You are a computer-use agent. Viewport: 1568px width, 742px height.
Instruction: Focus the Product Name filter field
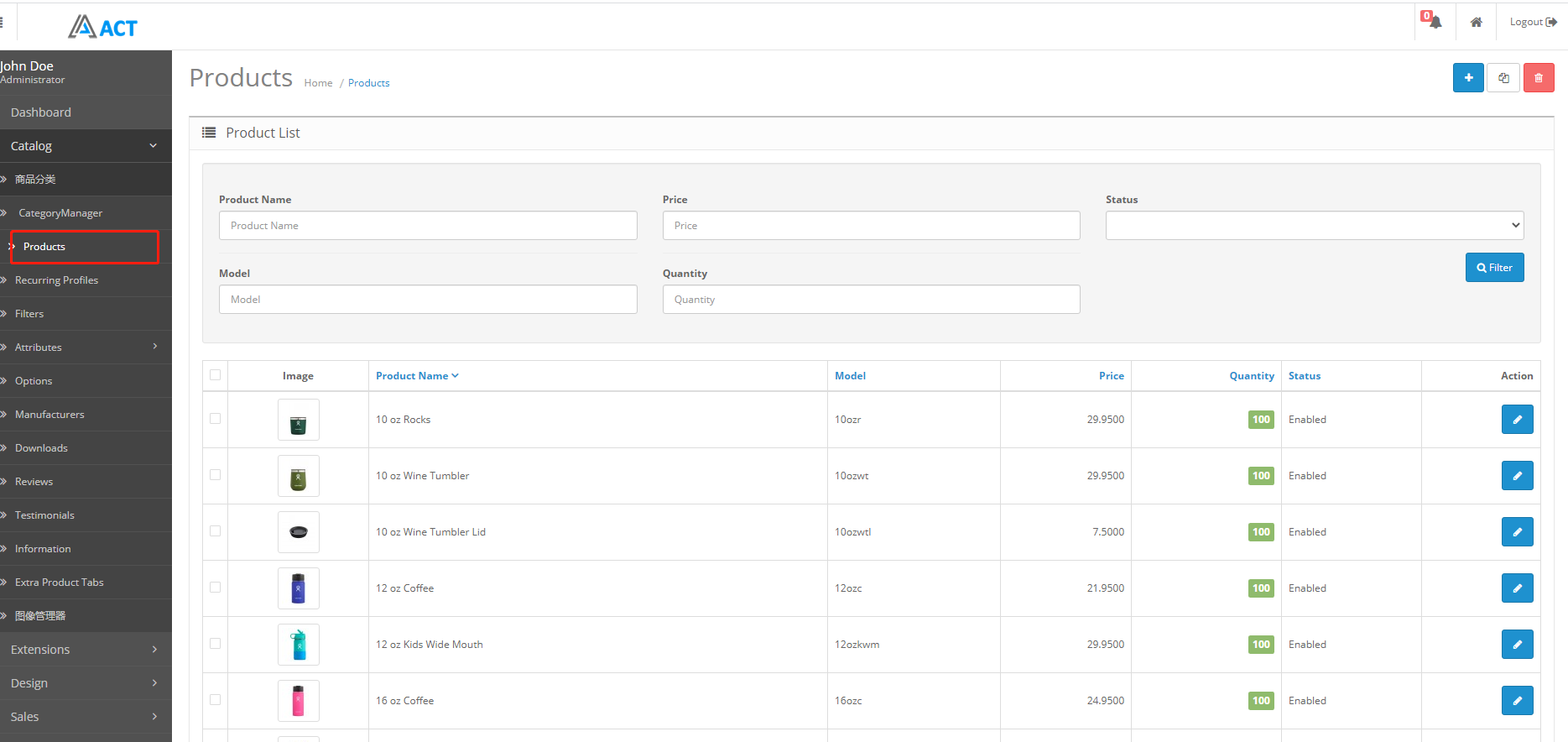pyautogui.click(x=428, y=226)
